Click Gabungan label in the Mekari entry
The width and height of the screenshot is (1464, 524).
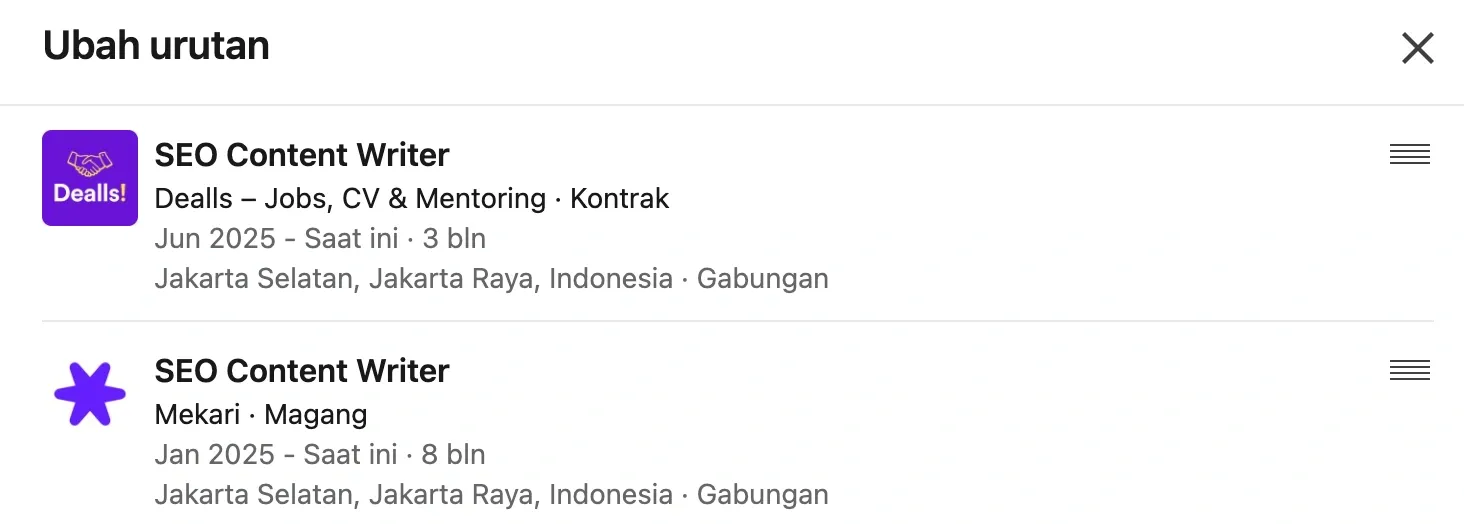click(763, 495)
